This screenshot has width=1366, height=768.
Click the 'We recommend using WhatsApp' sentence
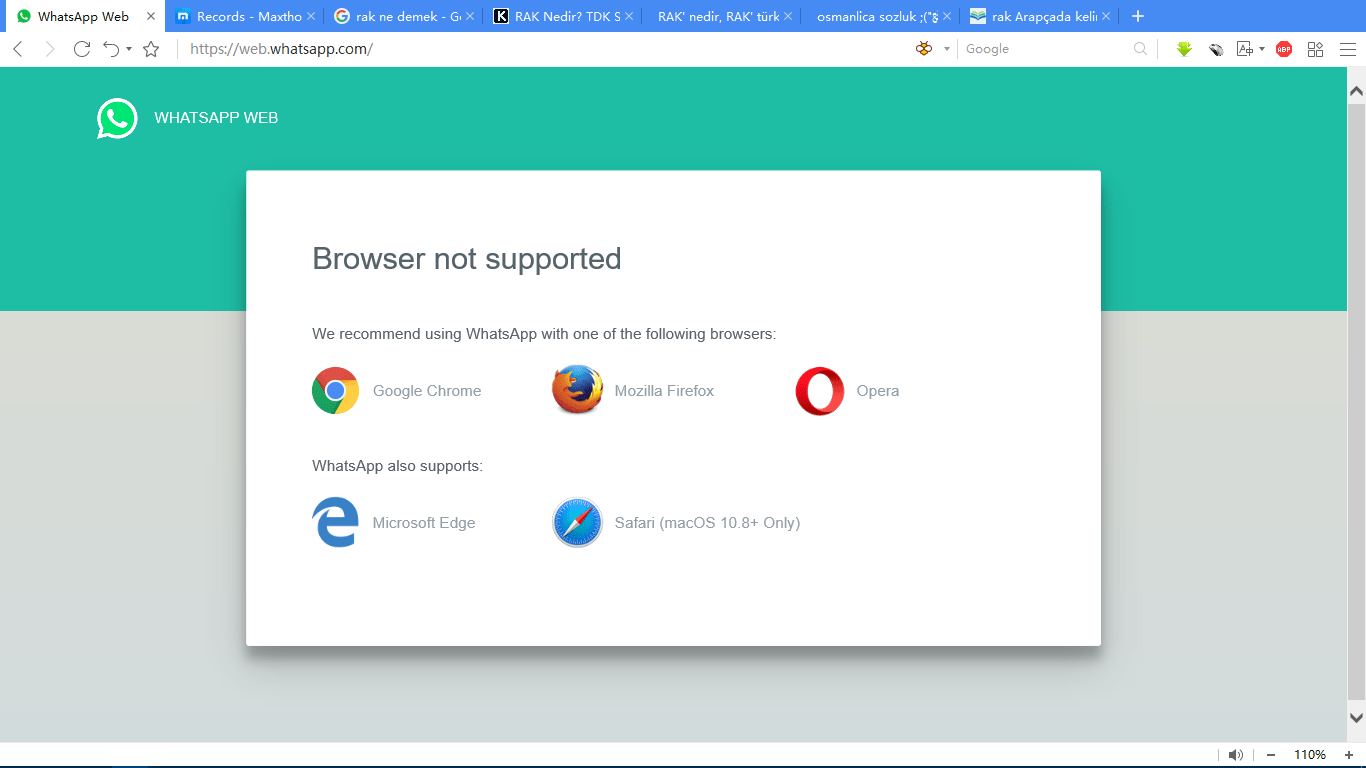coord(544,334)
